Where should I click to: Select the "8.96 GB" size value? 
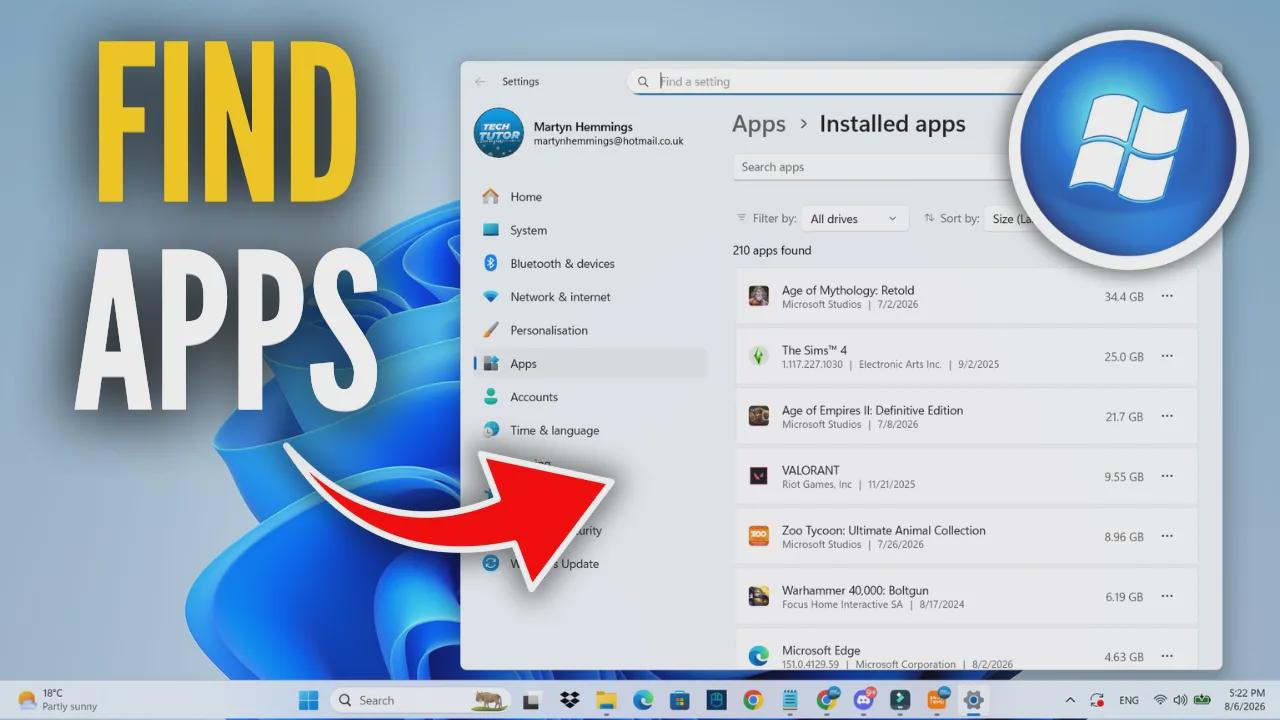(x=1124, y=537)
